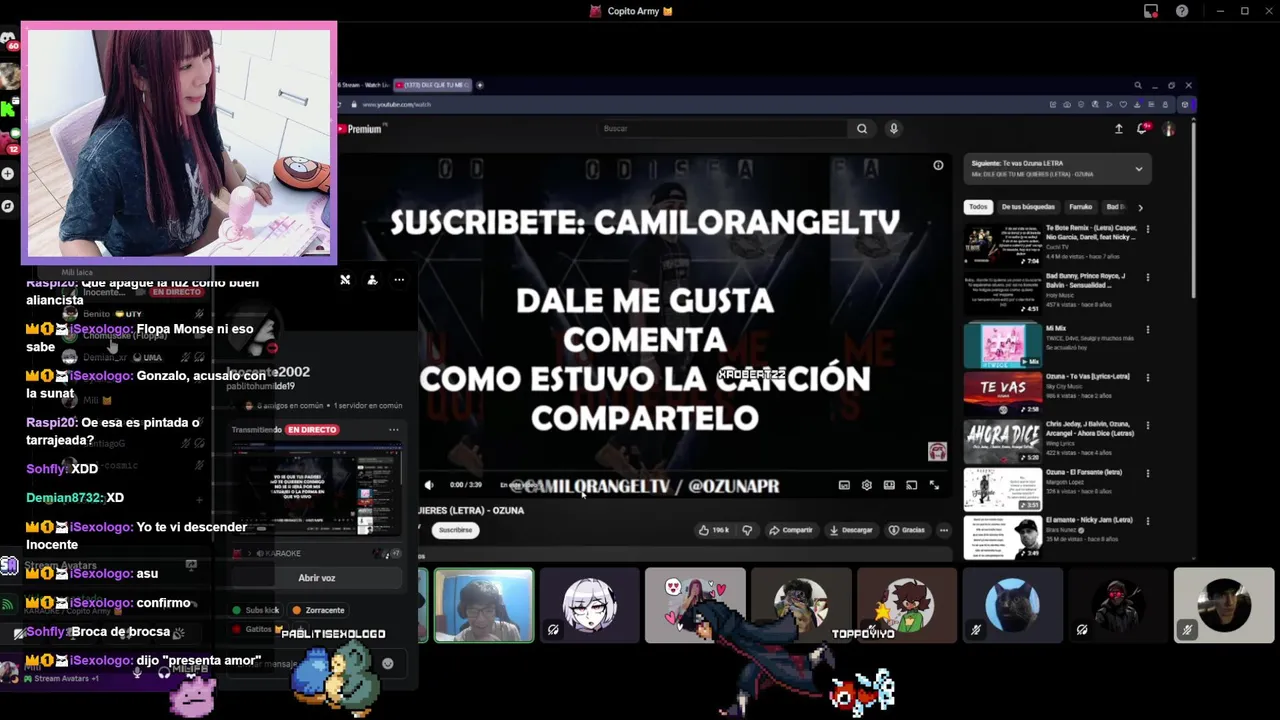Open options menu for Ozuna - Te Vas
The width and height of the screenshot is (1280, 720).
tap(1147, 377)
